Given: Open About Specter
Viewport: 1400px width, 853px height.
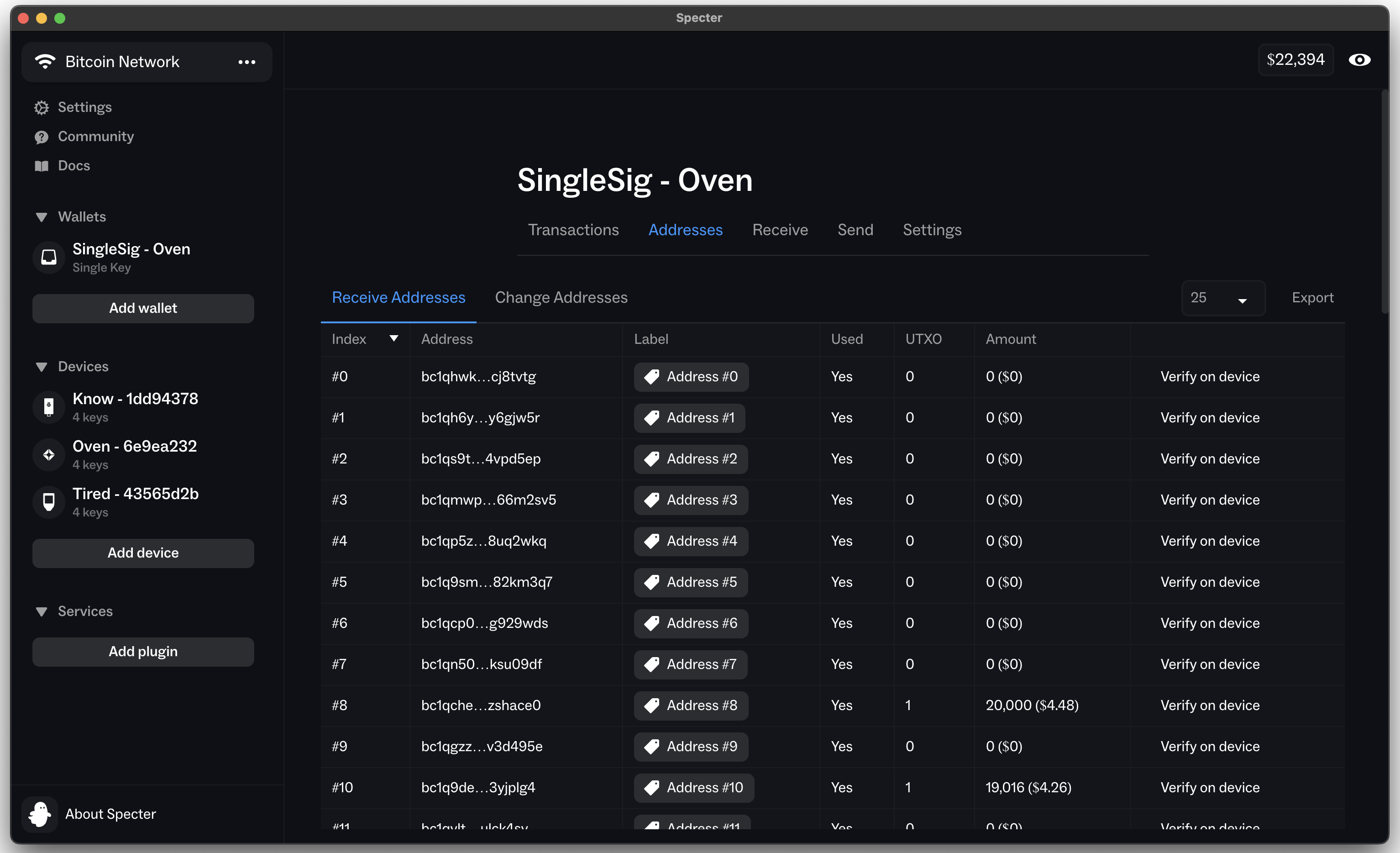Looking at the screenshot, I should 110,814.
